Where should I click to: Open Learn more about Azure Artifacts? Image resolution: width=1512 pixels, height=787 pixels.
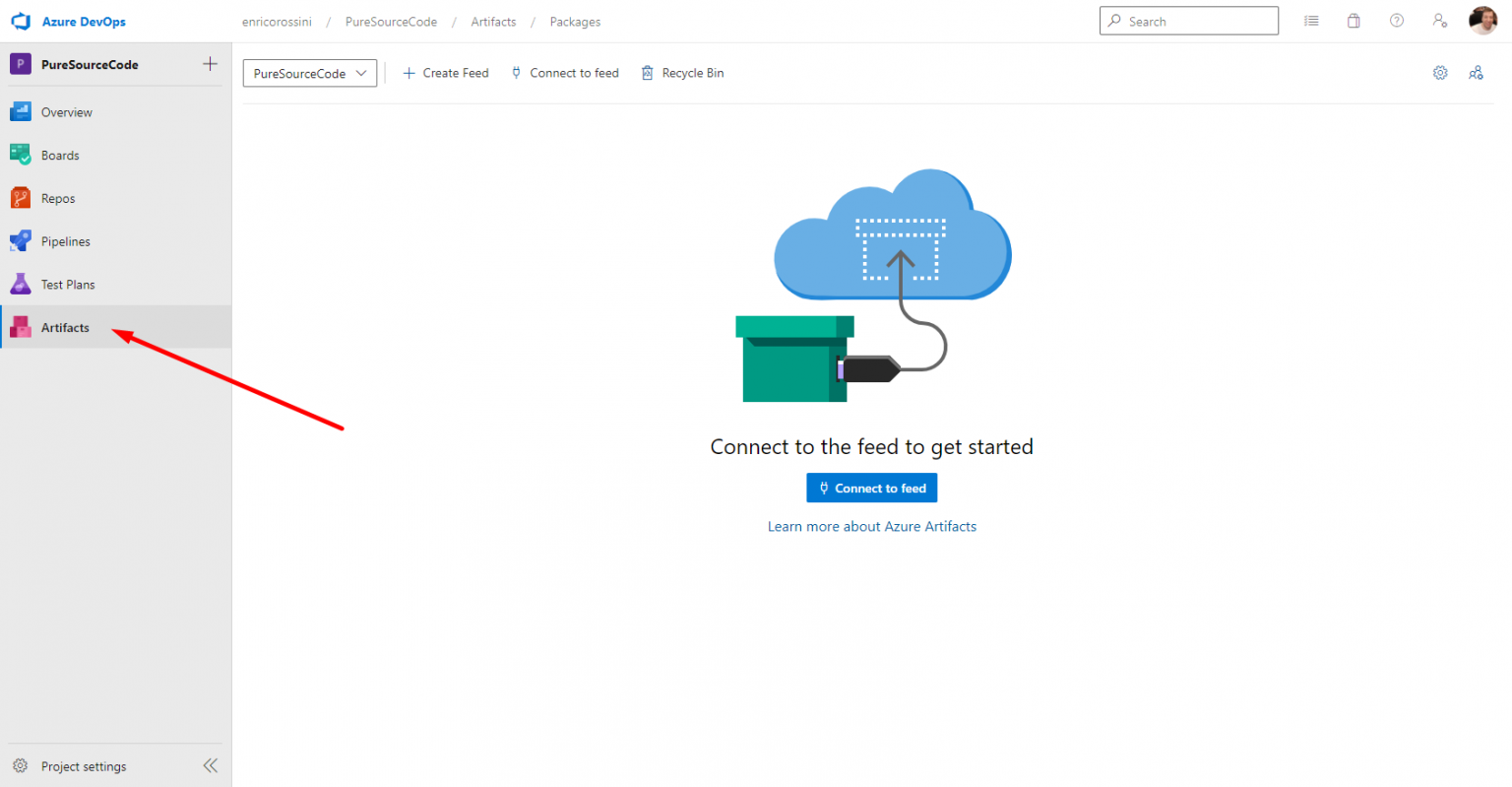click(x=871, y=526)
